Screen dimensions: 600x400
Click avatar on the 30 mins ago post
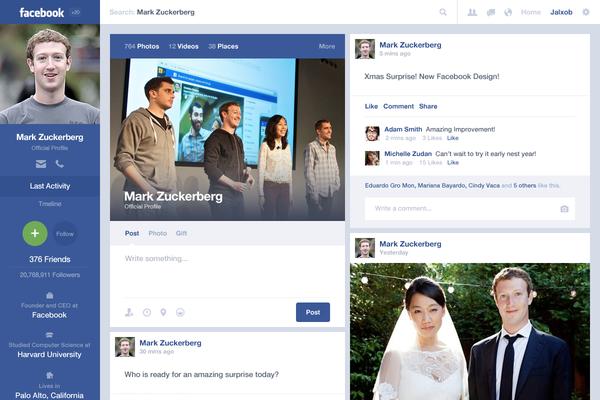point(125,347)
